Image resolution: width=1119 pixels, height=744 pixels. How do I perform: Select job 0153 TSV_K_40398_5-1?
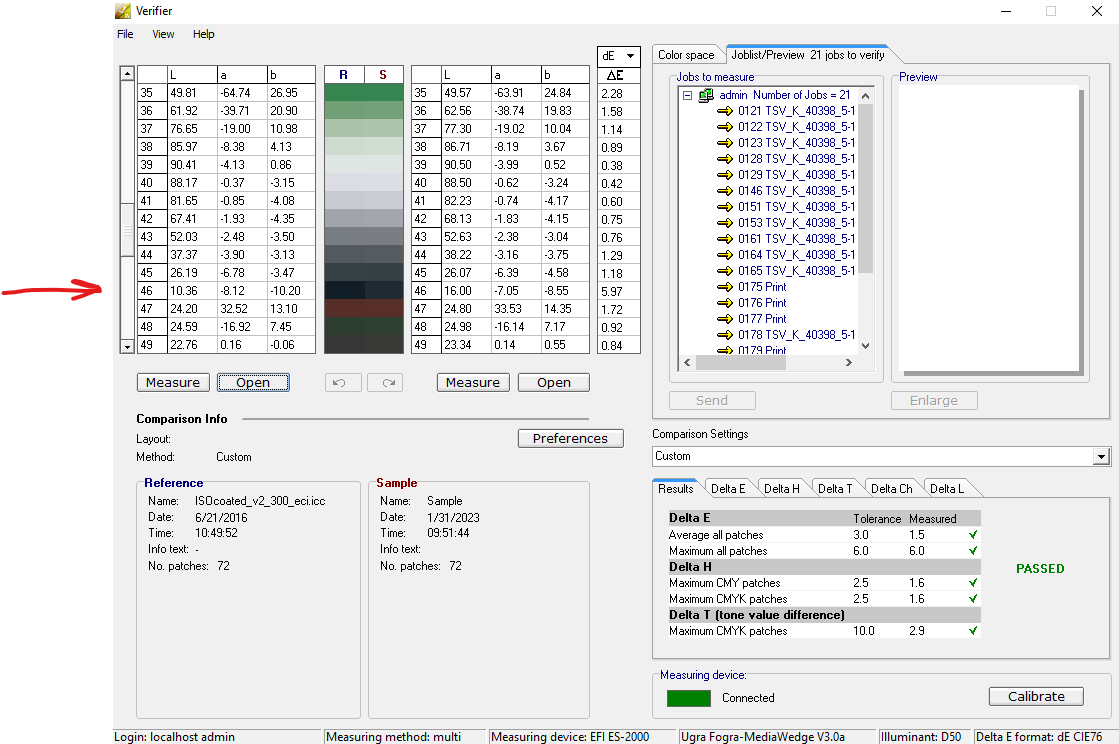tap(796, 223)
